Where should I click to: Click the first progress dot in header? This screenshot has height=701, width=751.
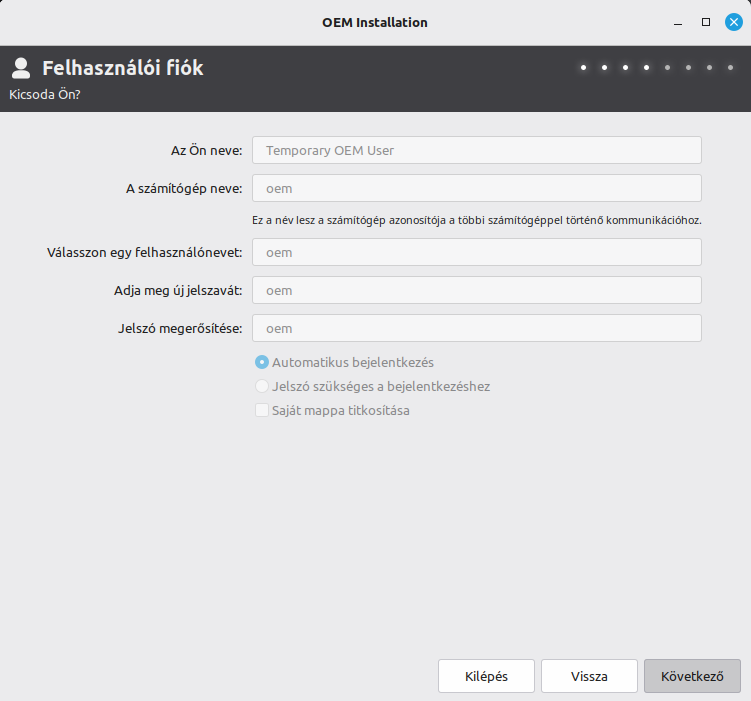583,68
